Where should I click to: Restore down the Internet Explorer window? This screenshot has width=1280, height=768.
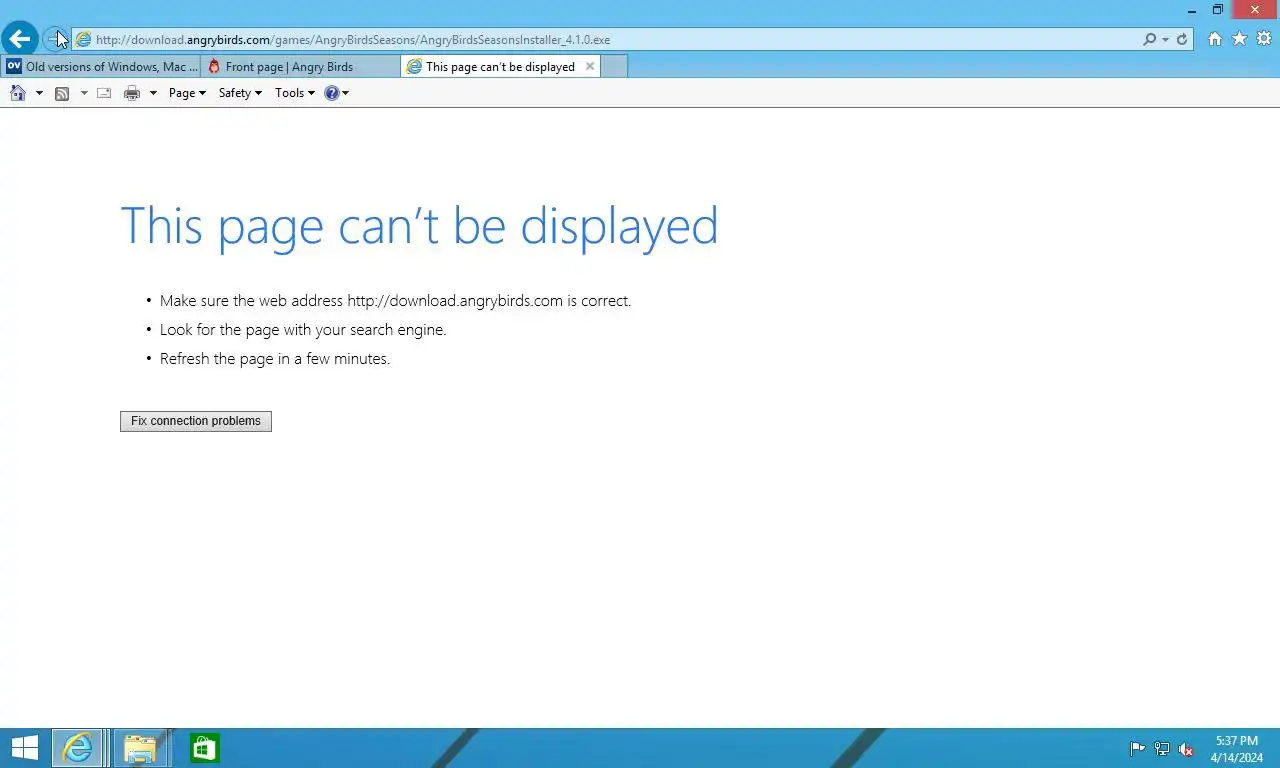tap(1218, 10)
